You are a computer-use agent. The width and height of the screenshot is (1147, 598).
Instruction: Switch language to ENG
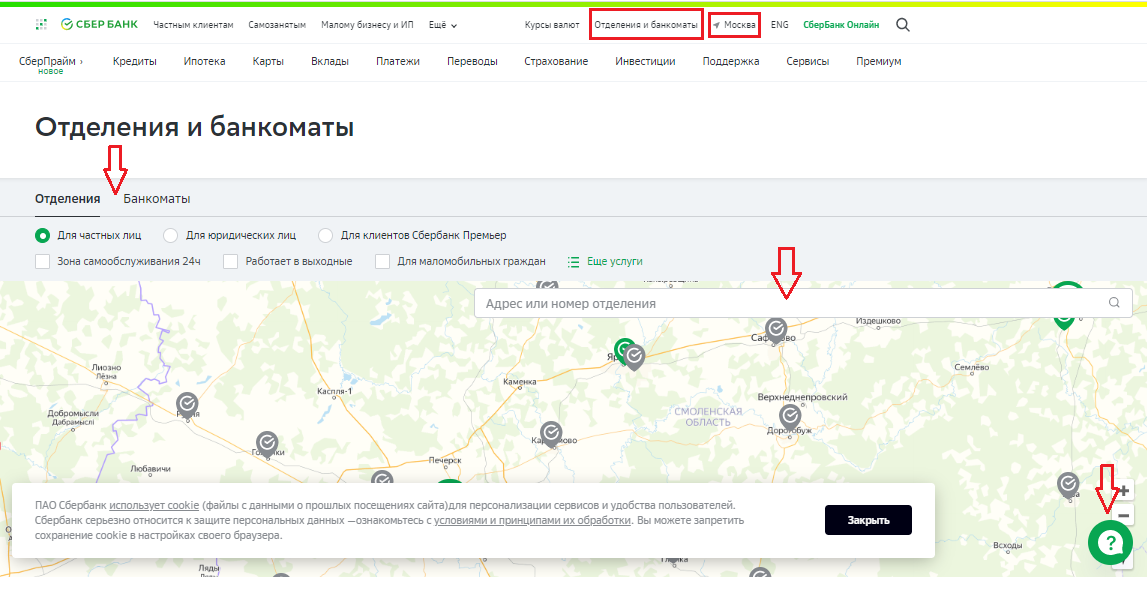coord(780,25)
